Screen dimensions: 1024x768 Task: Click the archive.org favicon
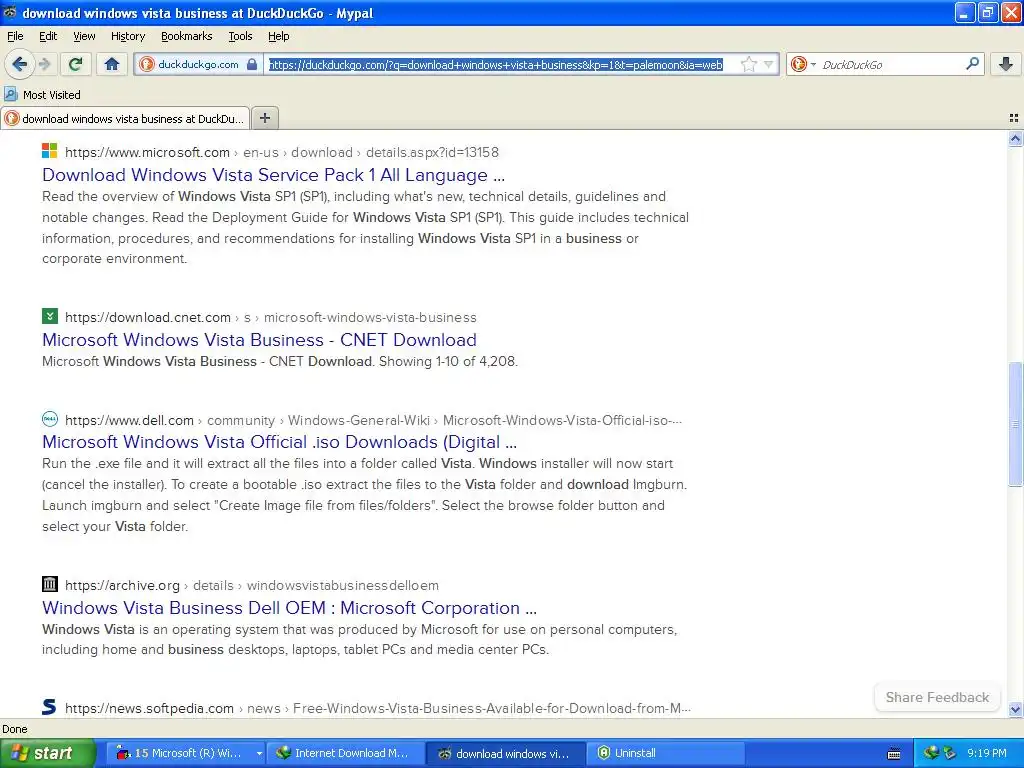click(50, 584)
